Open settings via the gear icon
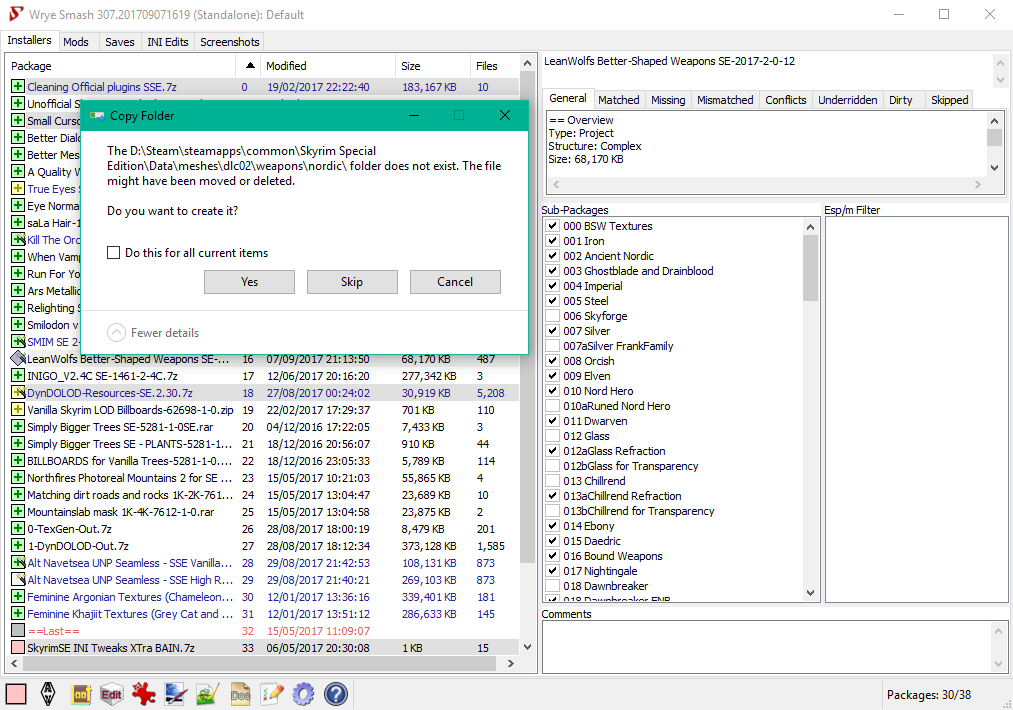 [304, 694]
